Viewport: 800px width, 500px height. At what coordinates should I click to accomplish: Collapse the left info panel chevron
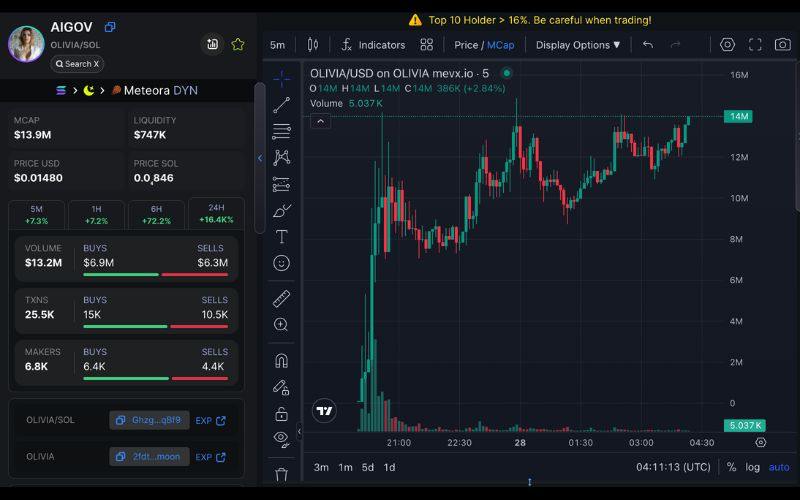pos(260,158)
